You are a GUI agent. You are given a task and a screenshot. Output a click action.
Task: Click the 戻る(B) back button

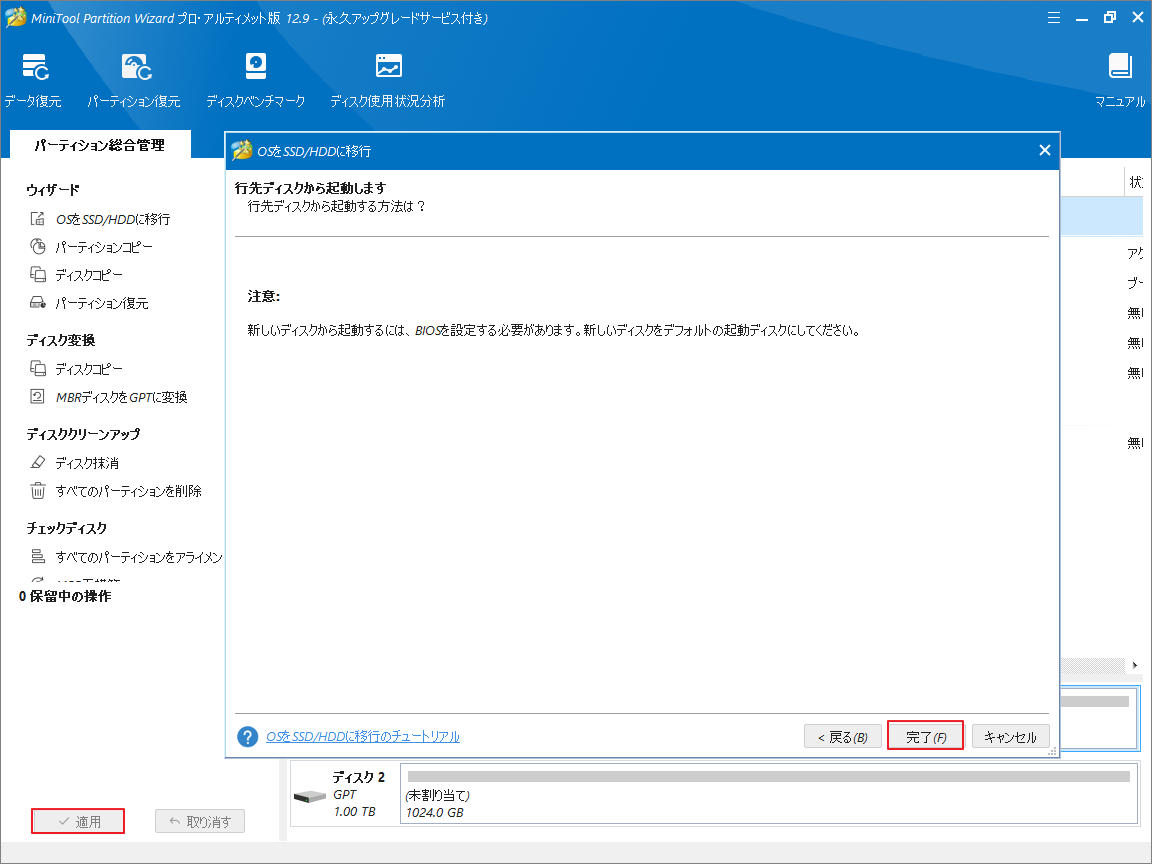843,736
